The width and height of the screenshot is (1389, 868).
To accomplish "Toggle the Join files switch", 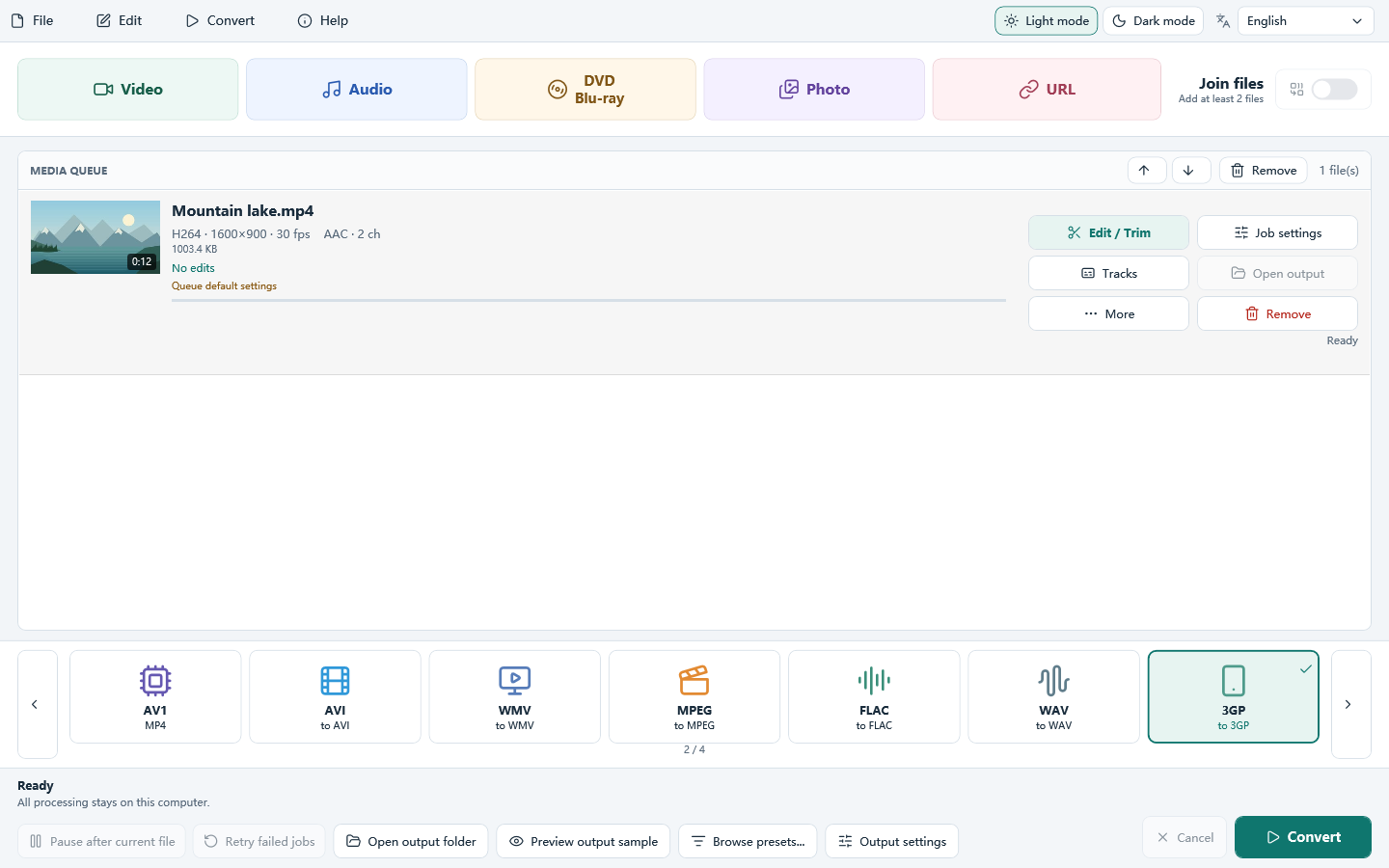I will coord(1335,90).
